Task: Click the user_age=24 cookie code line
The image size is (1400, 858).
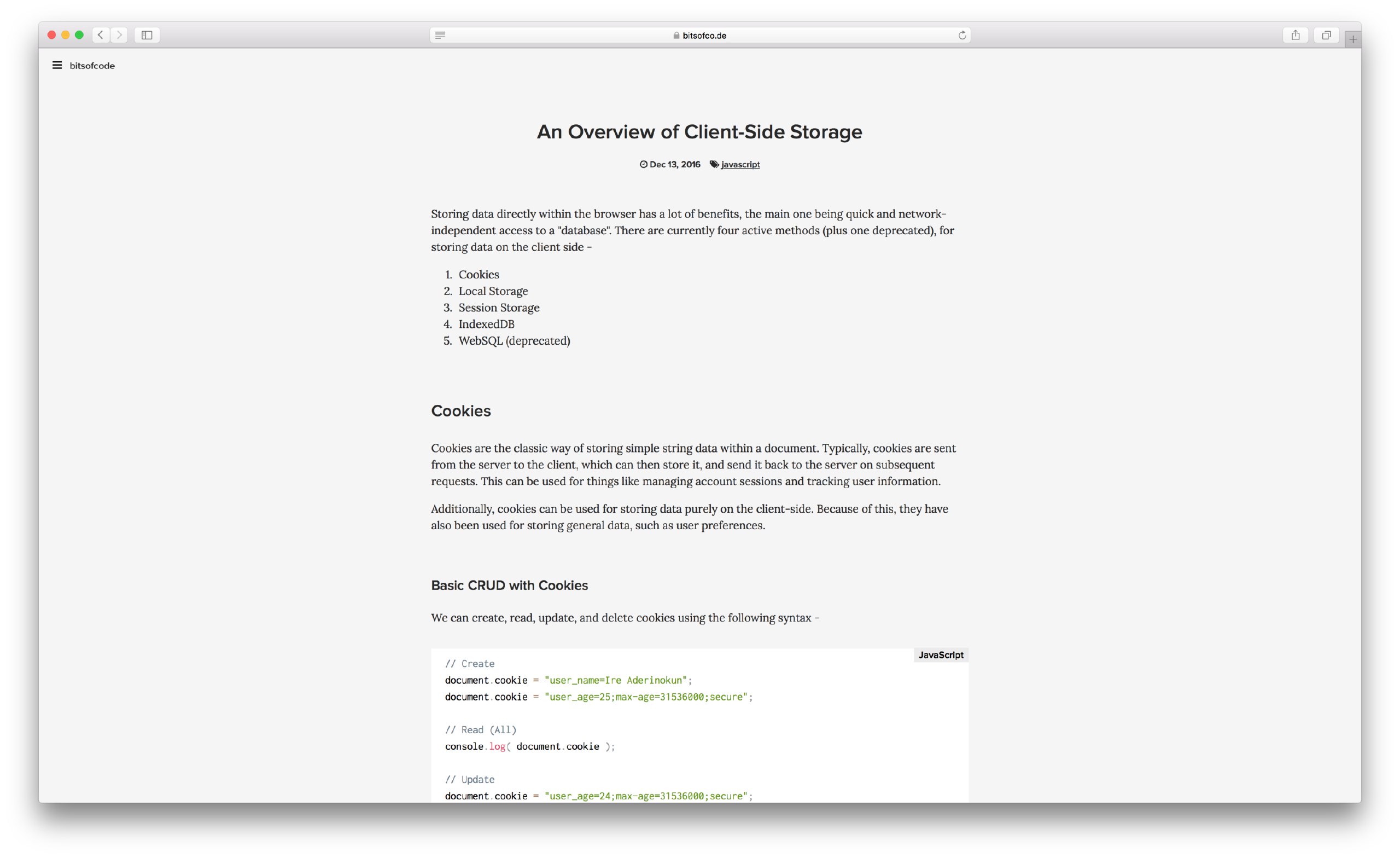Action: (x=599, y=796)
